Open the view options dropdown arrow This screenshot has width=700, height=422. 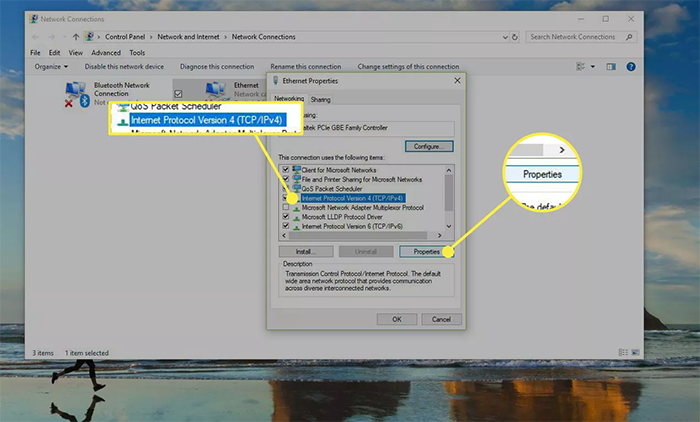click(x=593, y=67)
